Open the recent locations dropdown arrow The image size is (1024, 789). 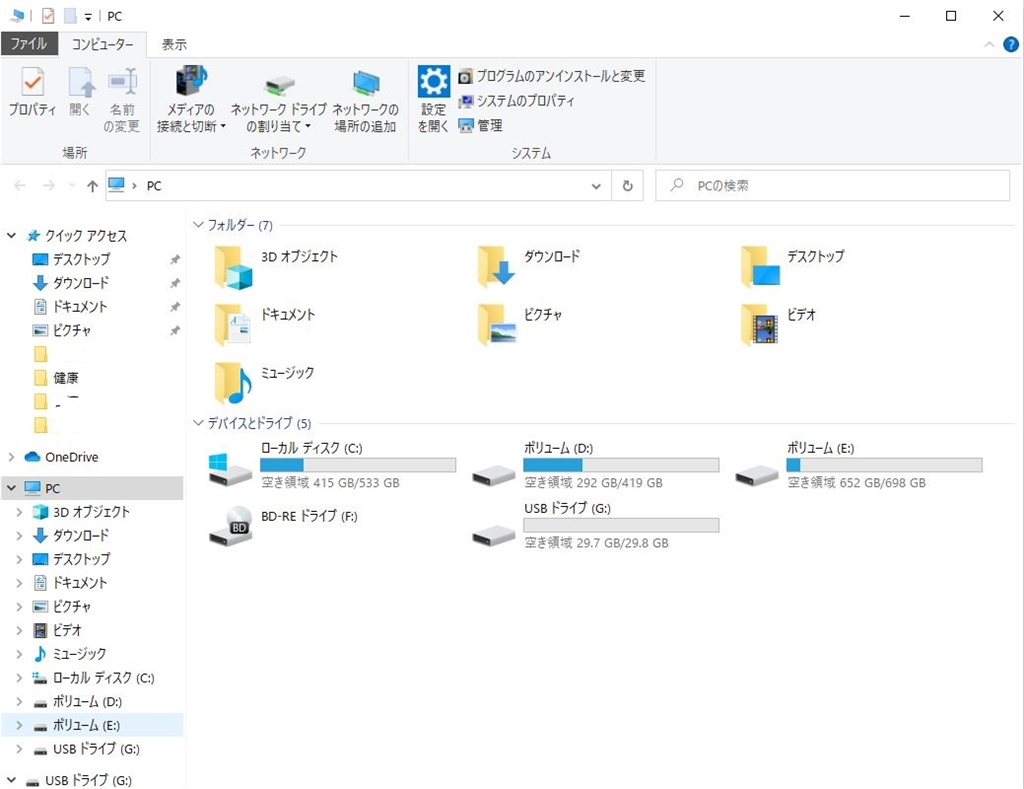pyautogui.click(x=72, y=186)
